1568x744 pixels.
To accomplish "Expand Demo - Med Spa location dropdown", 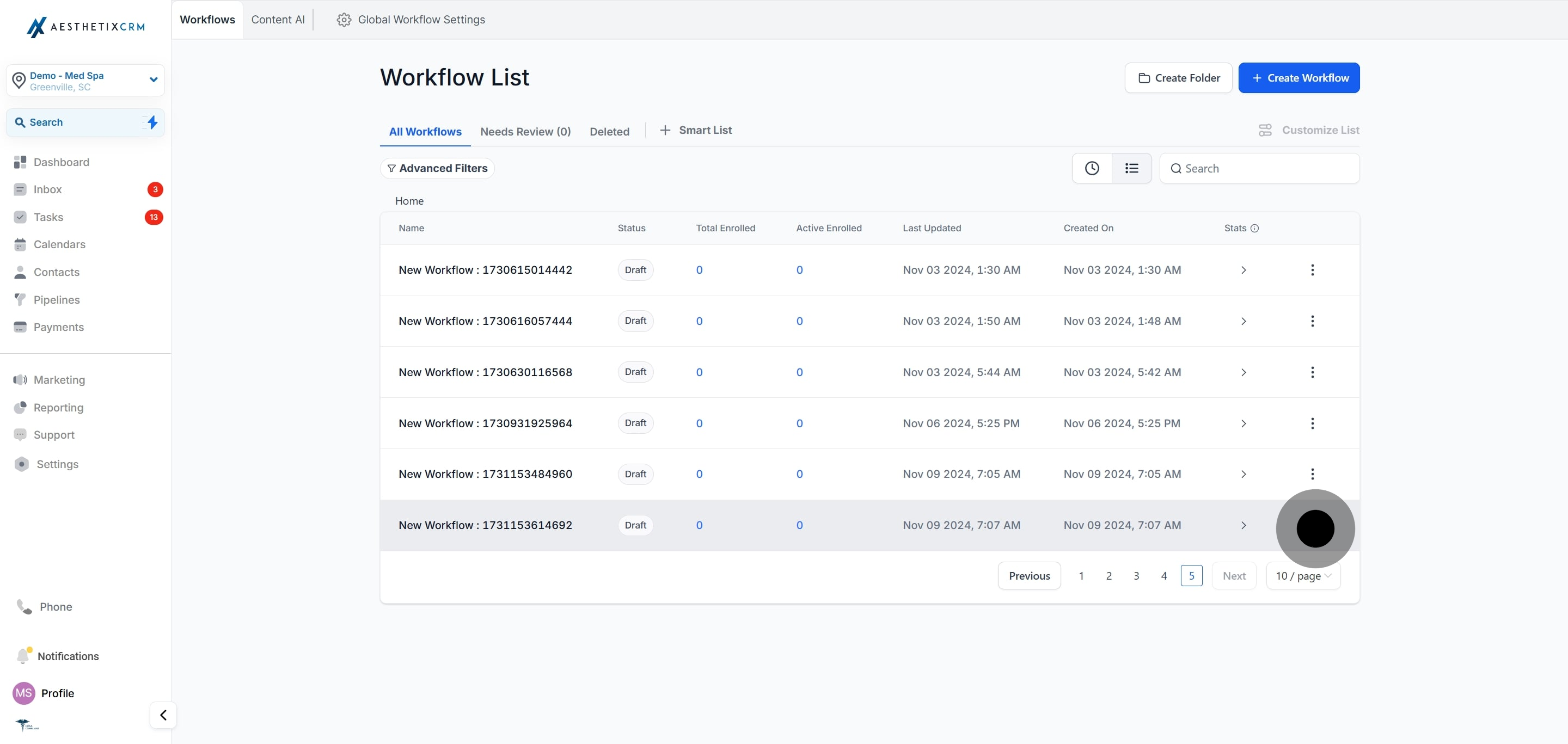I will tap(154, 79).
